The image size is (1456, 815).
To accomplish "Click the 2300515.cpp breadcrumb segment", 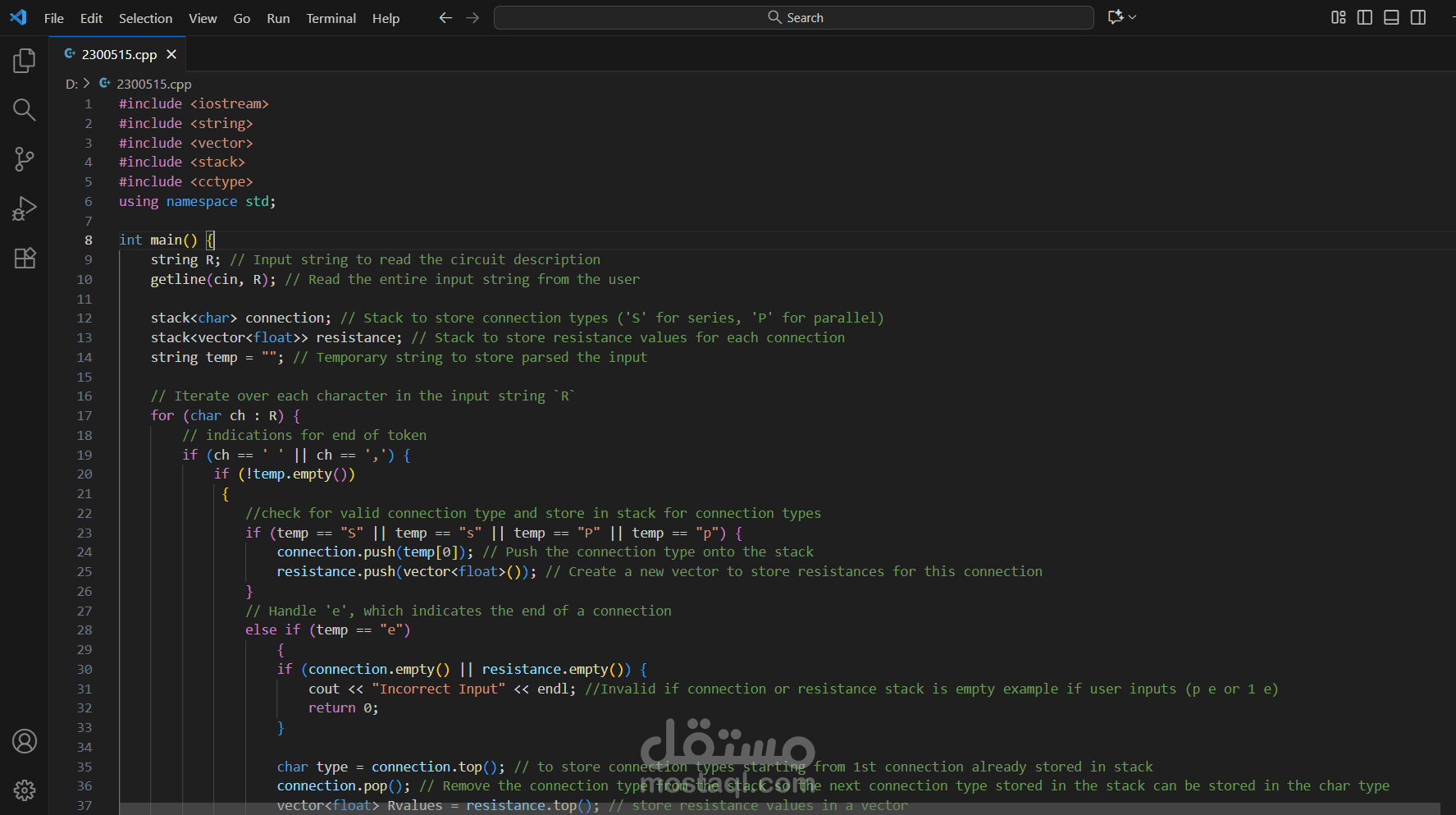I will coord(153,84).
